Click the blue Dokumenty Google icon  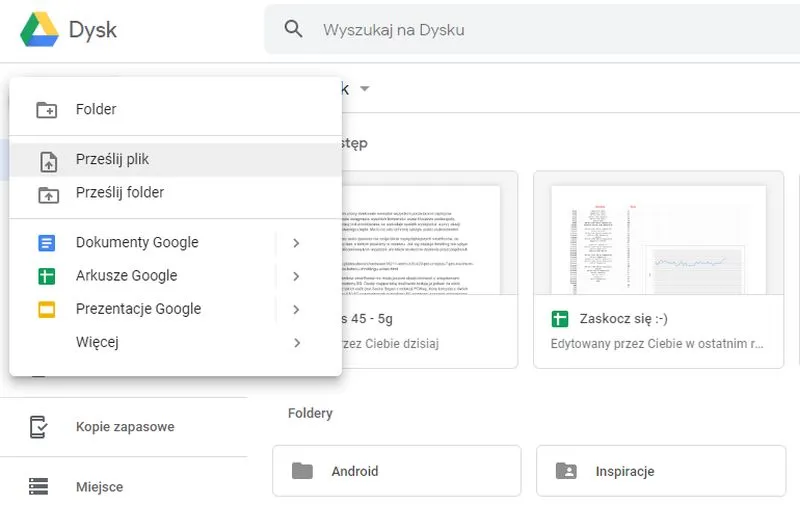(x=46, y=243)
